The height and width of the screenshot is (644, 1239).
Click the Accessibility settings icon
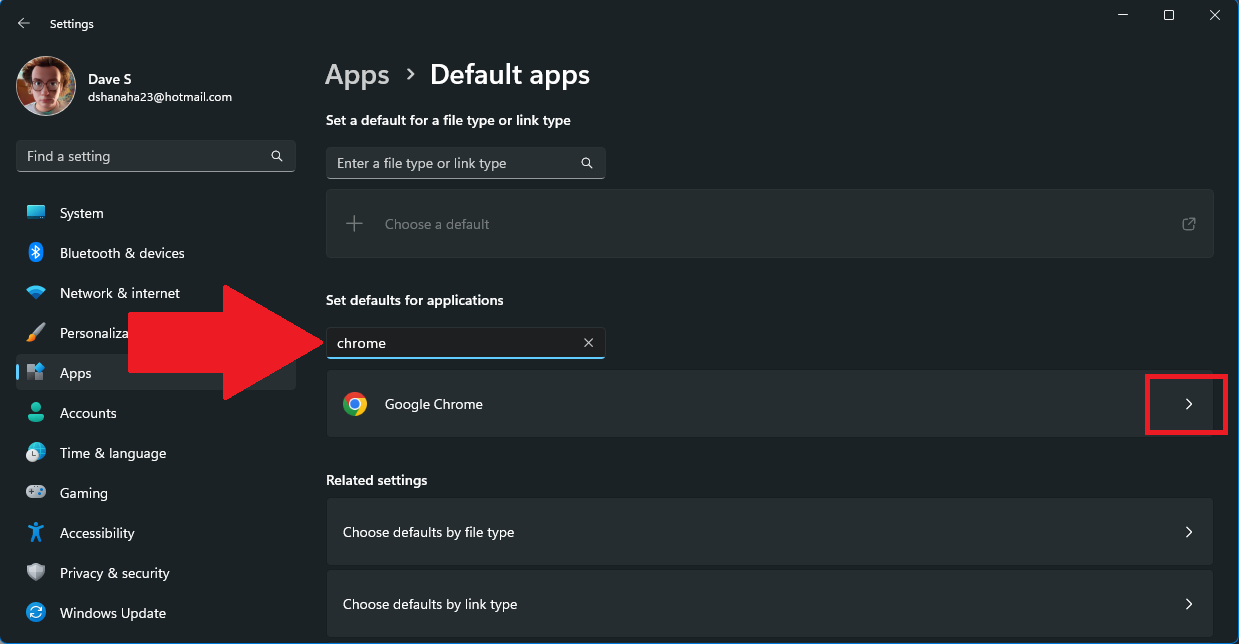coord(35,533)
